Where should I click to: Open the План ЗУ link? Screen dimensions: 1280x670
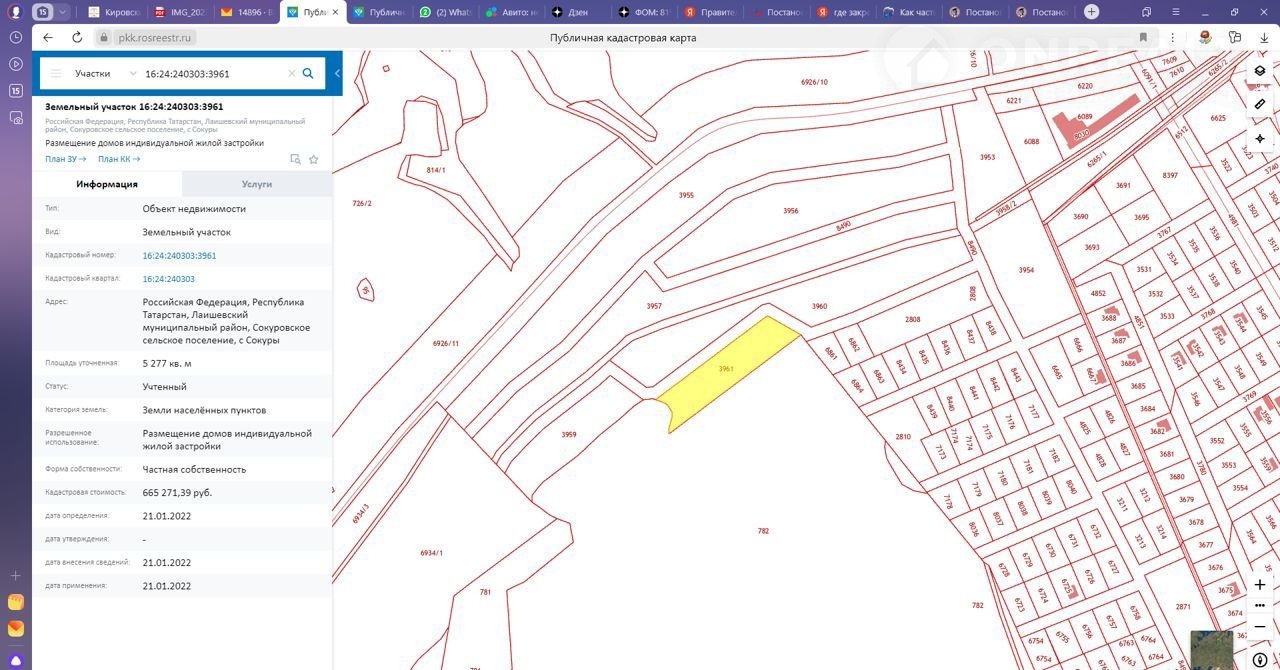65,159
